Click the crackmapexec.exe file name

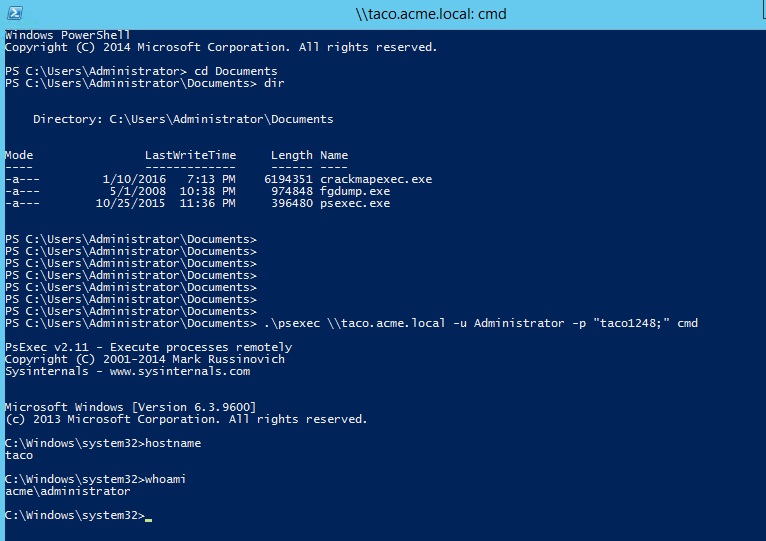[x=376, y=179]
